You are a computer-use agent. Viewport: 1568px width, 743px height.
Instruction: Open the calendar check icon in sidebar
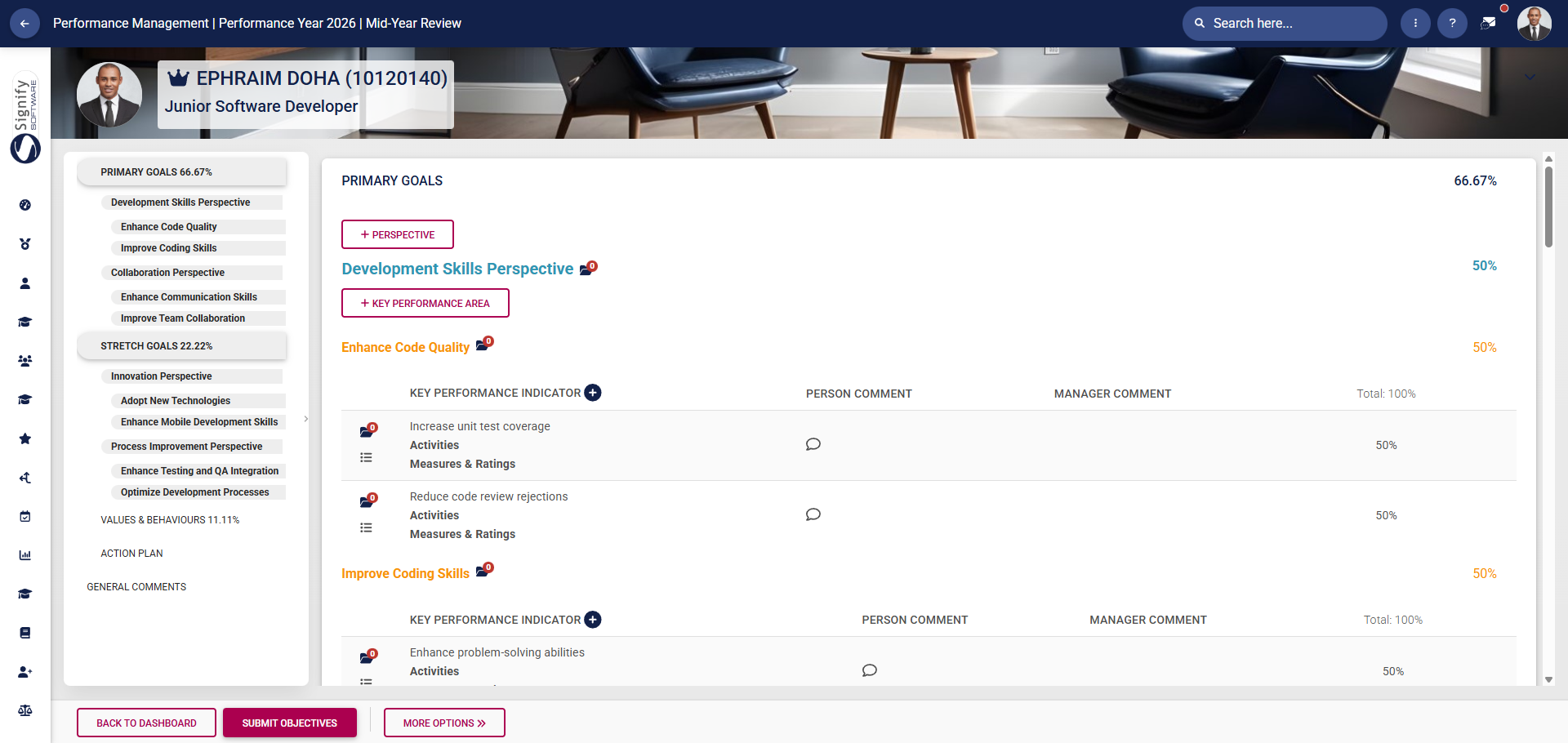24,516
